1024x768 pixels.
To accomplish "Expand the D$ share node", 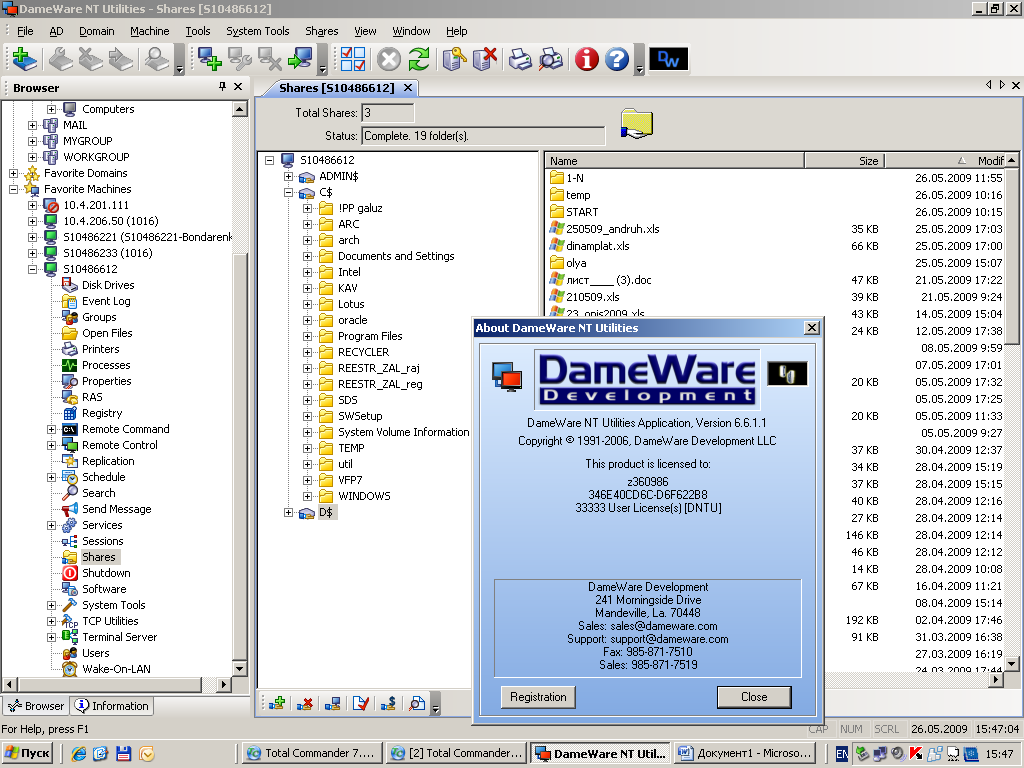I will 289,512.
